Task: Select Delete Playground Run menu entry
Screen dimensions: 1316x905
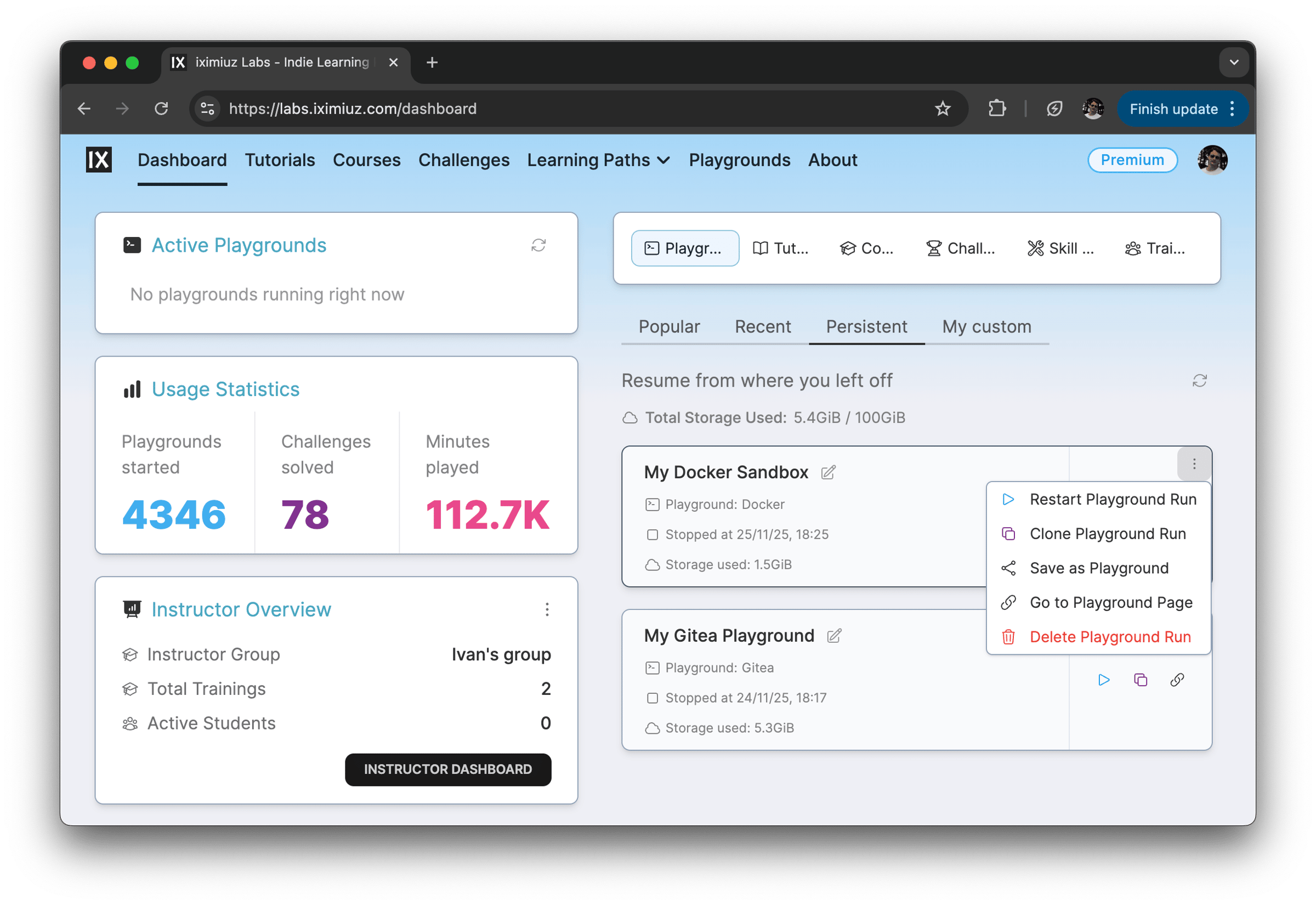Action: (x=1109, y=637)
